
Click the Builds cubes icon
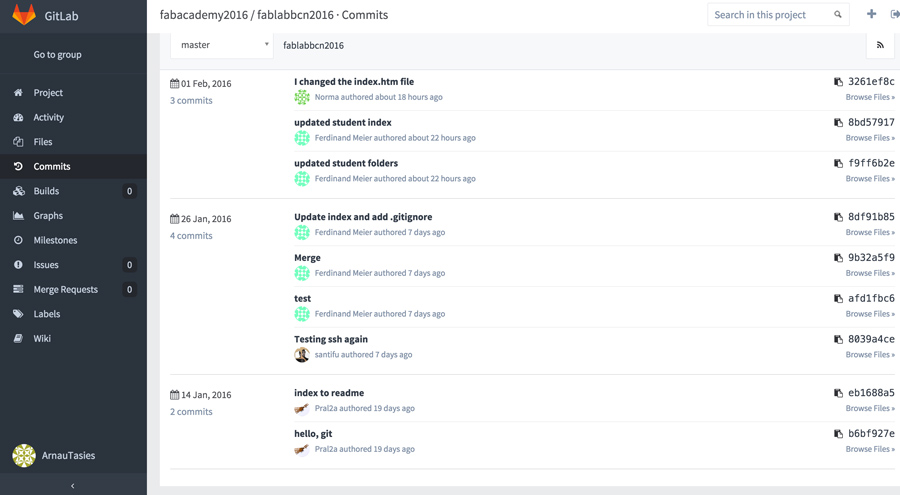tap(18, 191)
